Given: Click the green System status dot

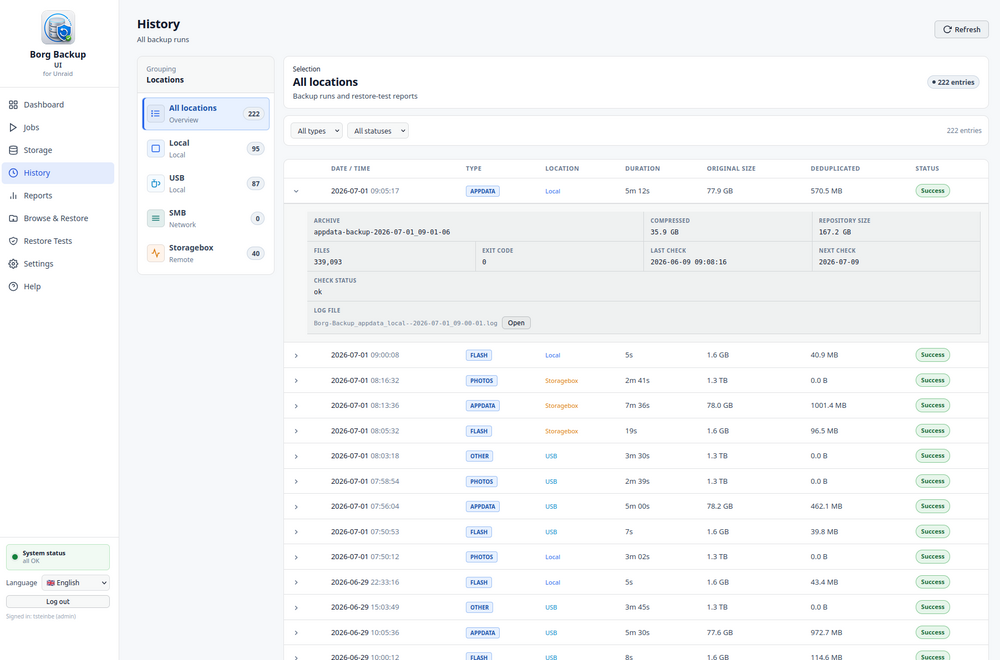Looking at the screenshot, I should pyautogui.click(x=15, y=557).
